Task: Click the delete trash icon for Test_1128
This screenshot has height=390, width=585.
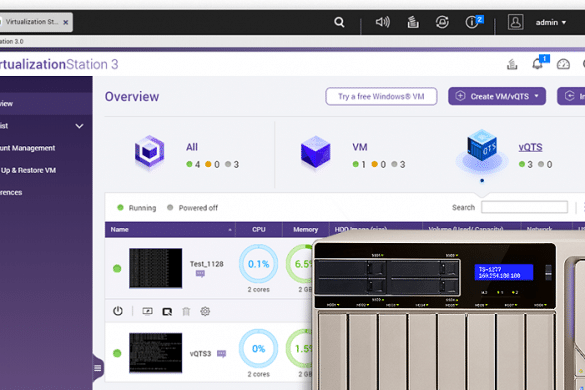Action: tap(186, 311)
